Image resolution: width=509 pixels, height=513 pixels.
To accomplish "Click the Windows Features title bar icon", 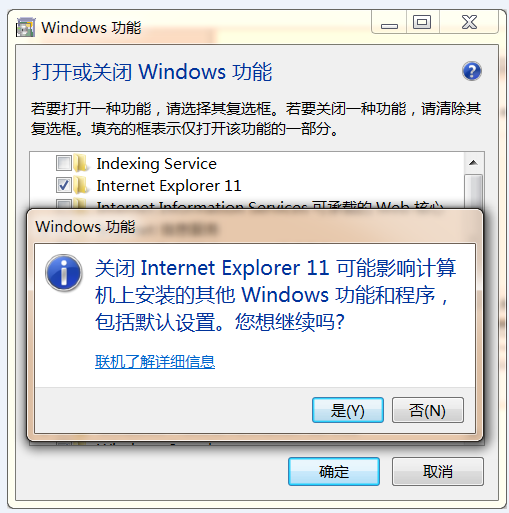I will coord(25,27).
